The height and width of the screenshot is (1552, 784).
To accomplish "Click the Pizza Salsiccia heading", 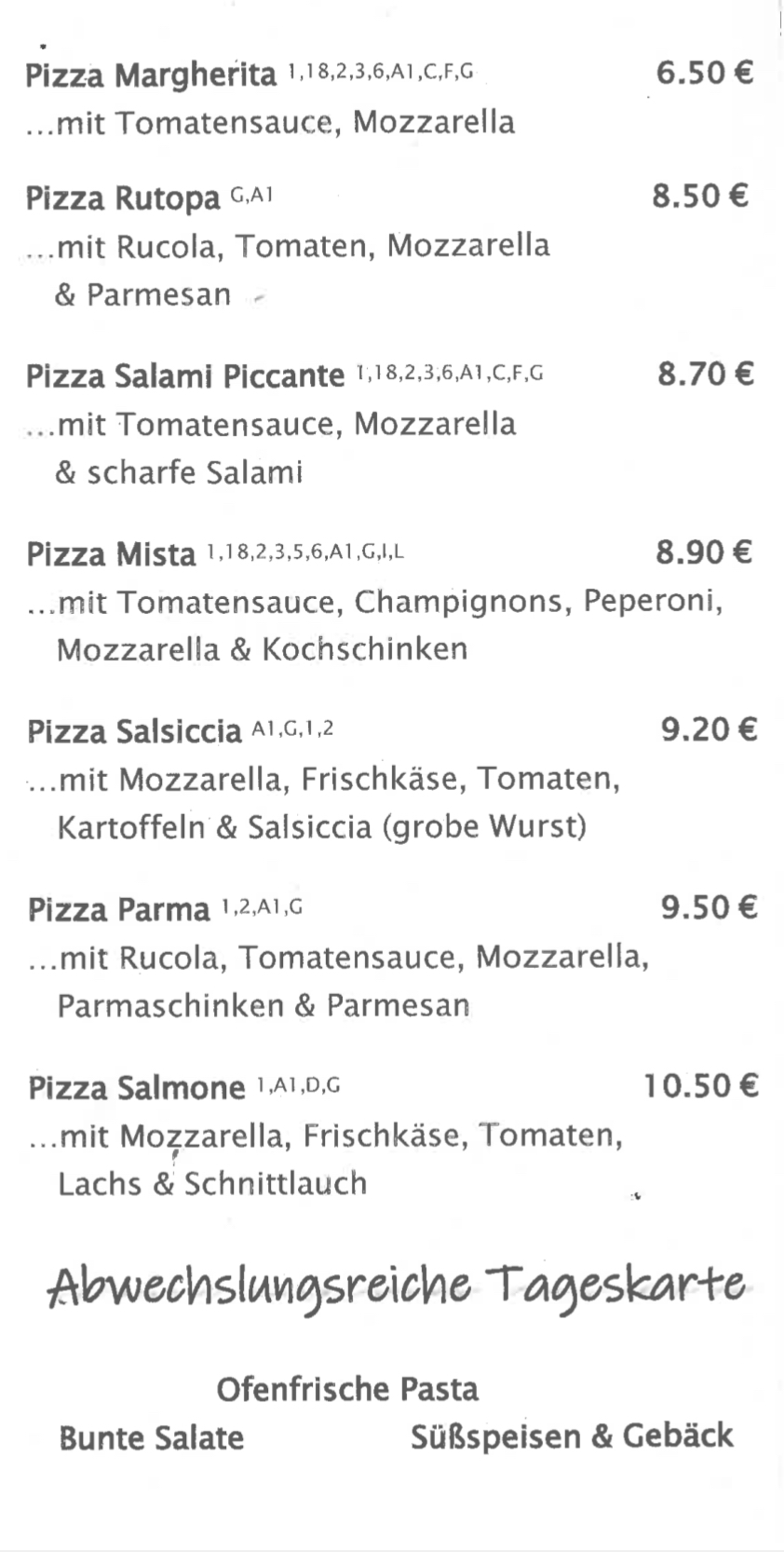I will (134, 731).
